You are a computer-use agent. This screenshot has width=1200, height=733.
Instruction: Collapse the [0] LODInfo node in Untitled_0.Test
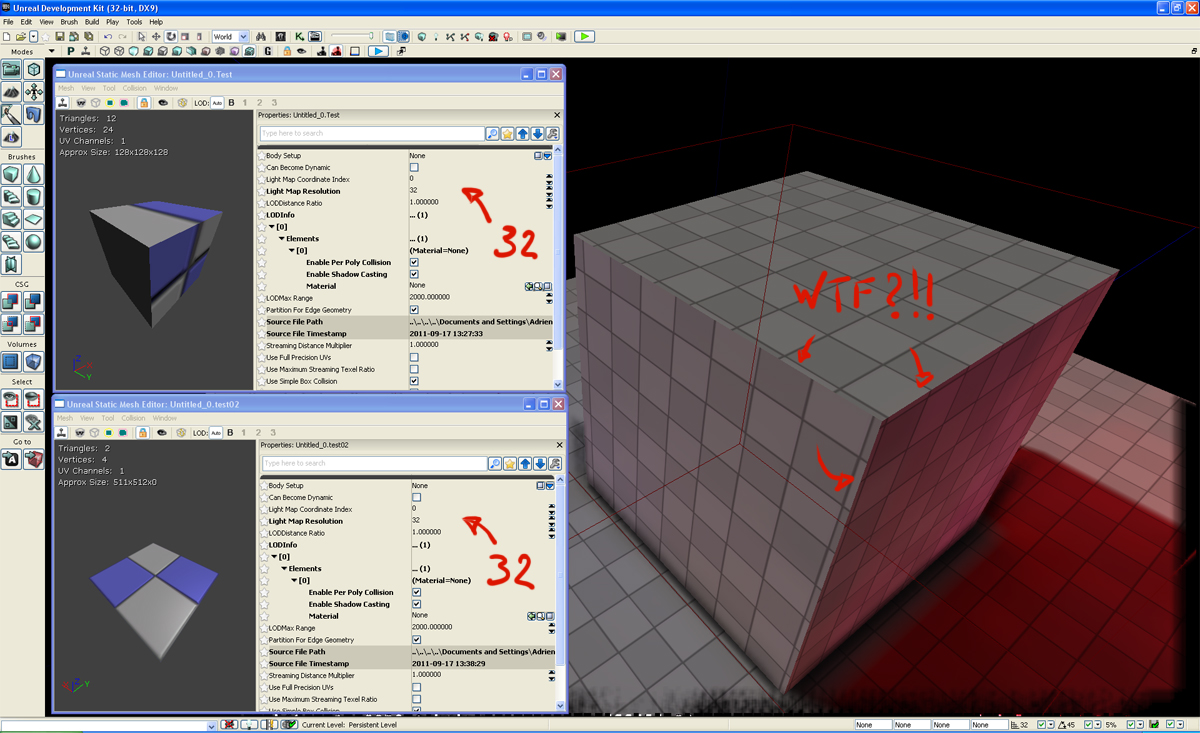point(272,227)
